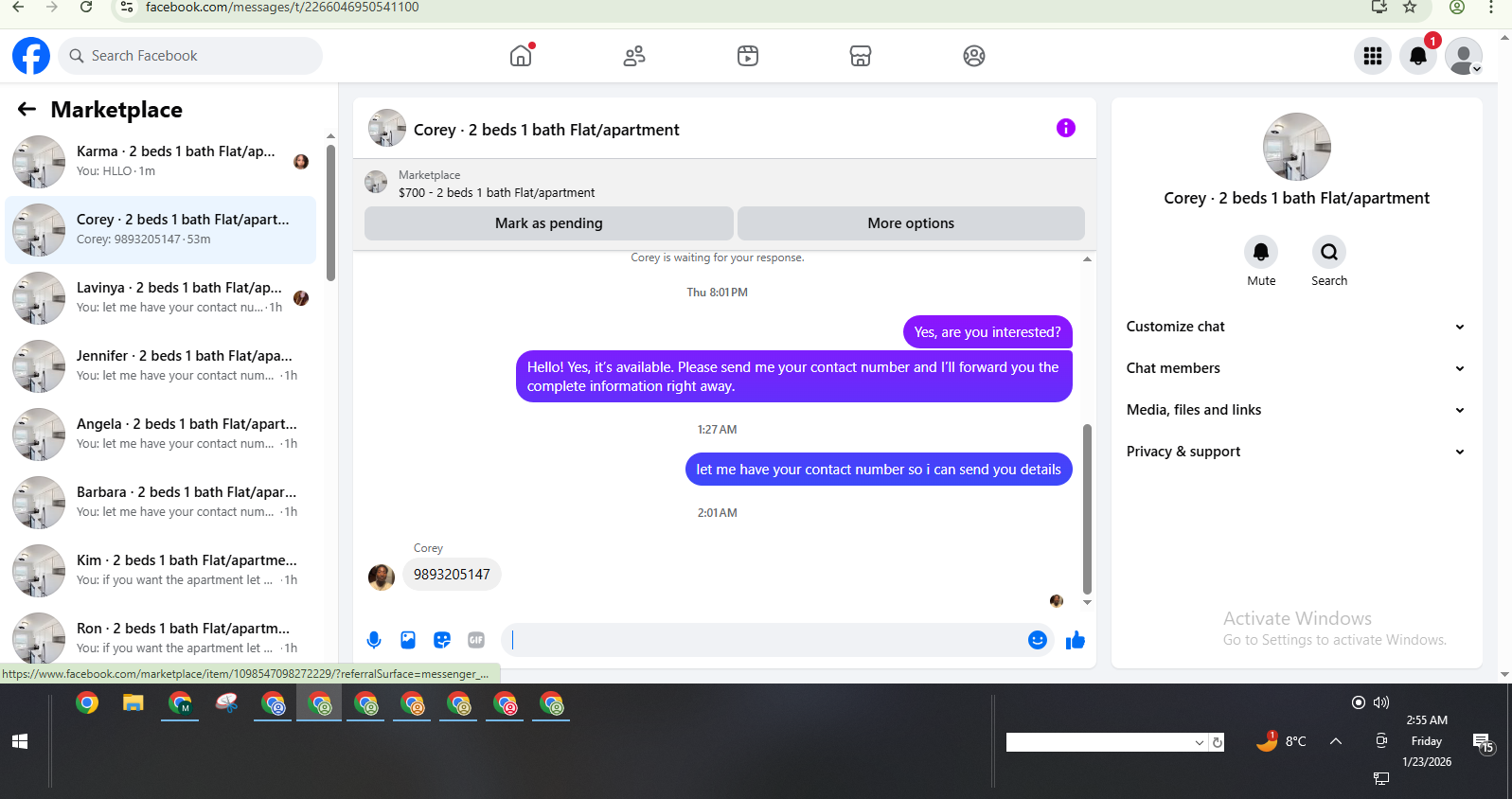This screenshot has width=1512, height=799.
Task: Click the browser address bar URL
Action: click(x=282, y=8)
